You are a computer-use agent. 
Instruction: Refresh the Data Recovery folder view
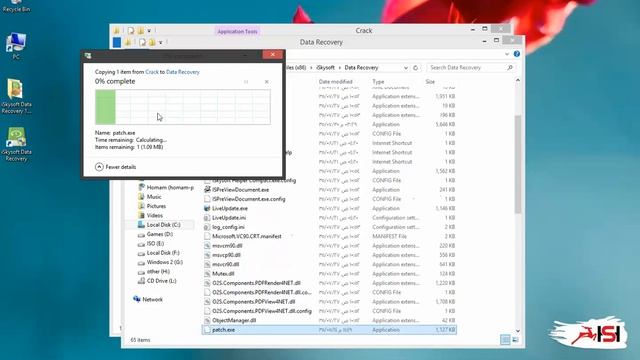click(x=416, y=68)
